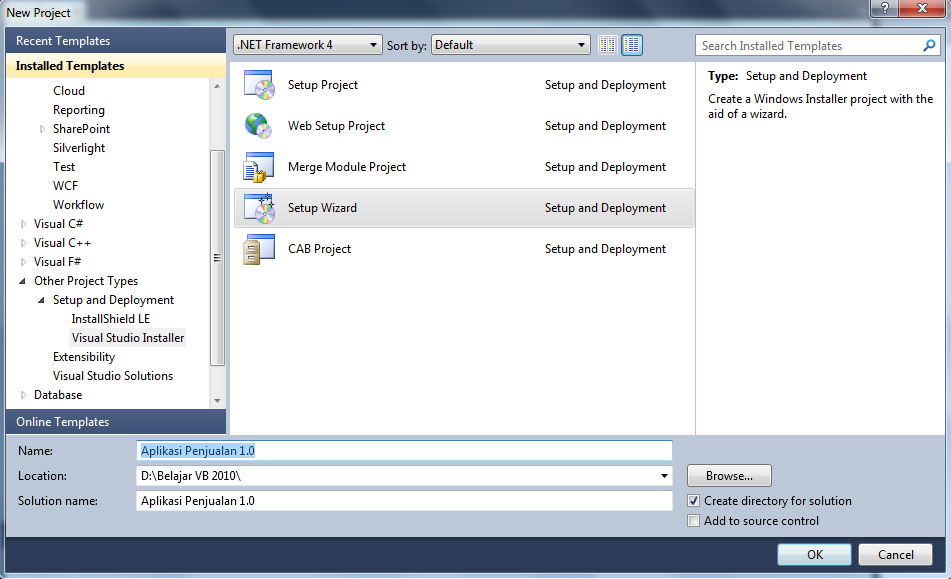This screenshot has height=579, width=951.
Task: Collapse the Other Project Types node
Action: point(22,281)
